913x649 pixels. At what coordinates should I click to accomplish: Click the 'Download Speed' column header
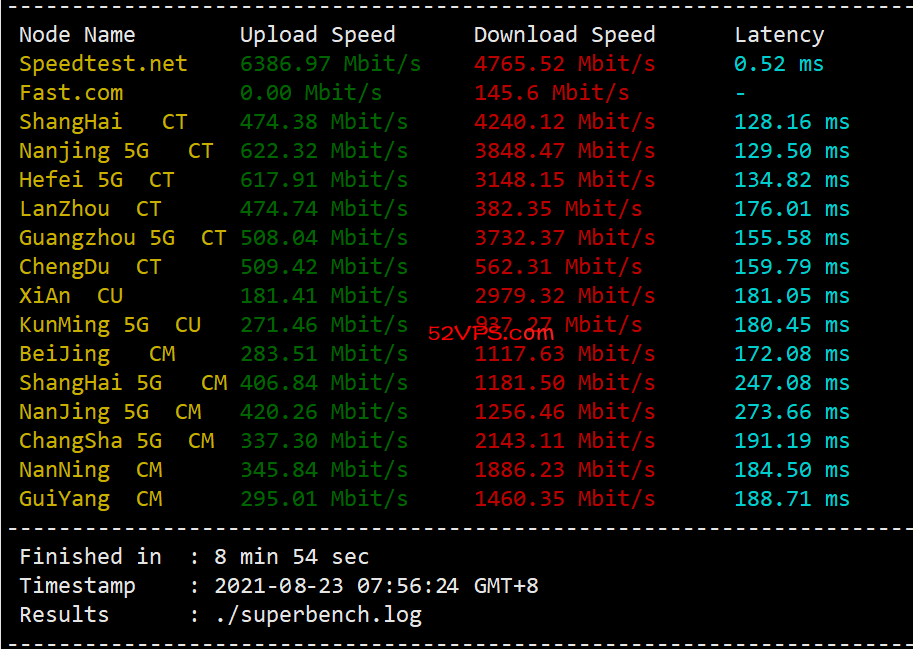[565, 35]
